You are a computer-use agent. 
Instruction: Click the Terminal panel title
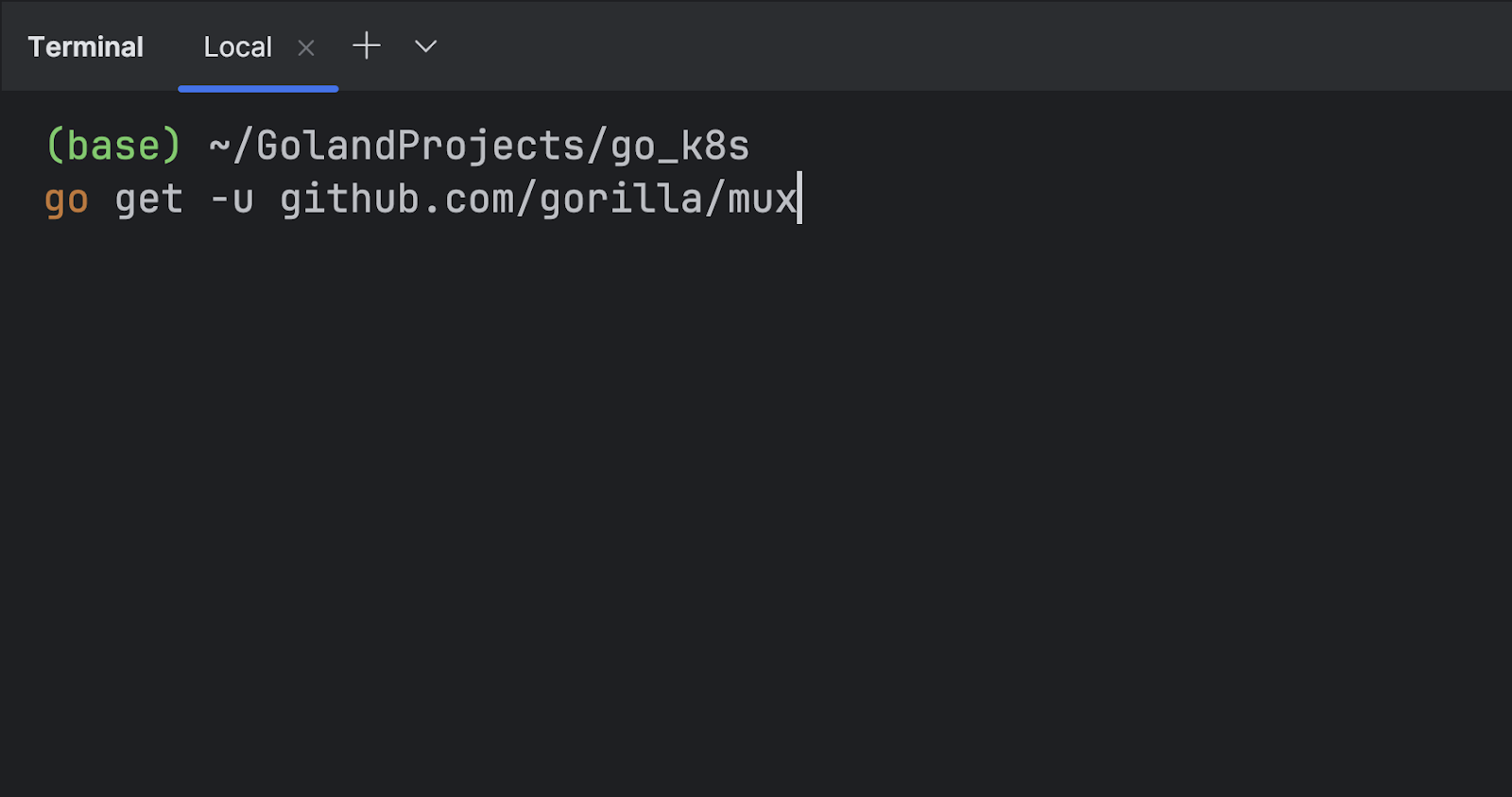click(86, 47)
